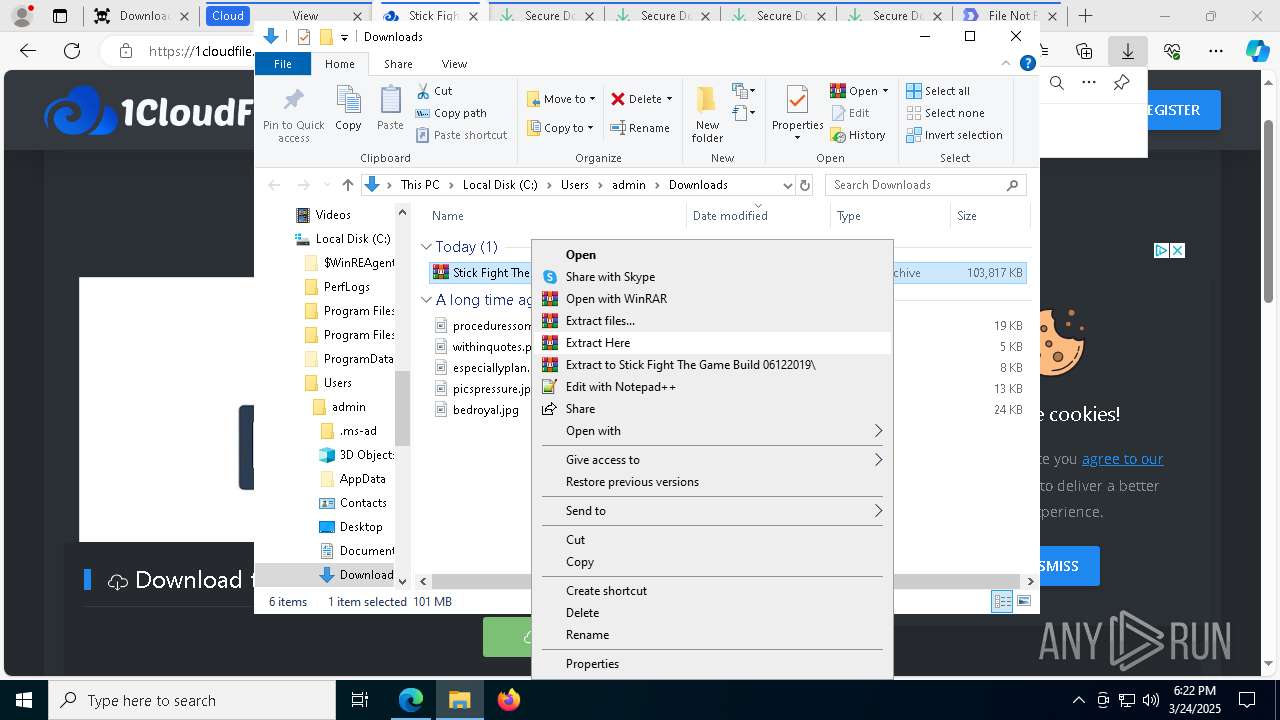Click Paste shortcut in ribbon
The width and height of the screenshot is (1280, 720).
pyautogui.click(x=461, y=135)
